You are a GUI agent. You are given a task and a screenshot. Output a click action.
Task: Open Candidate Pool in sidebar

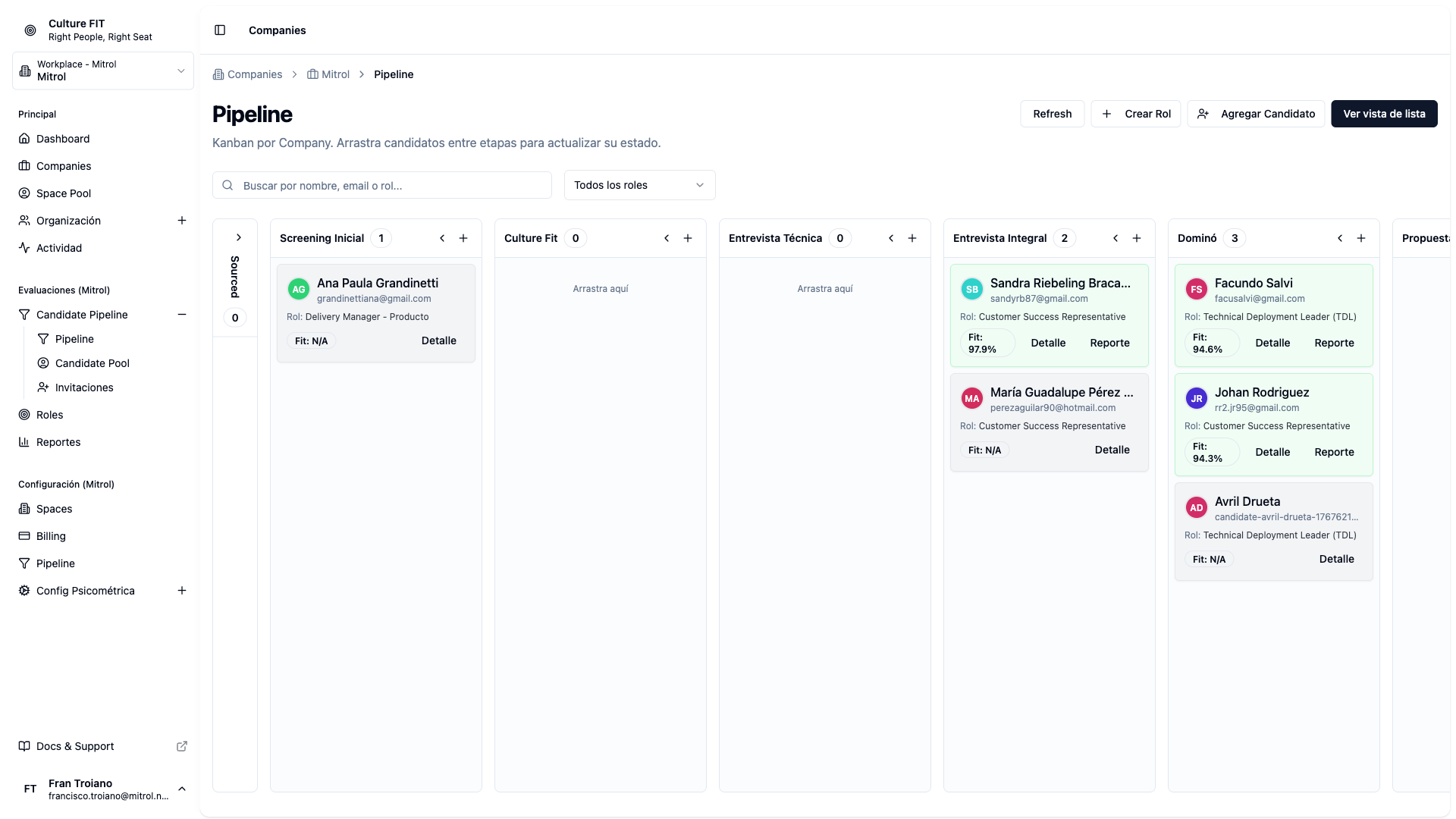[x=92, y=363]
